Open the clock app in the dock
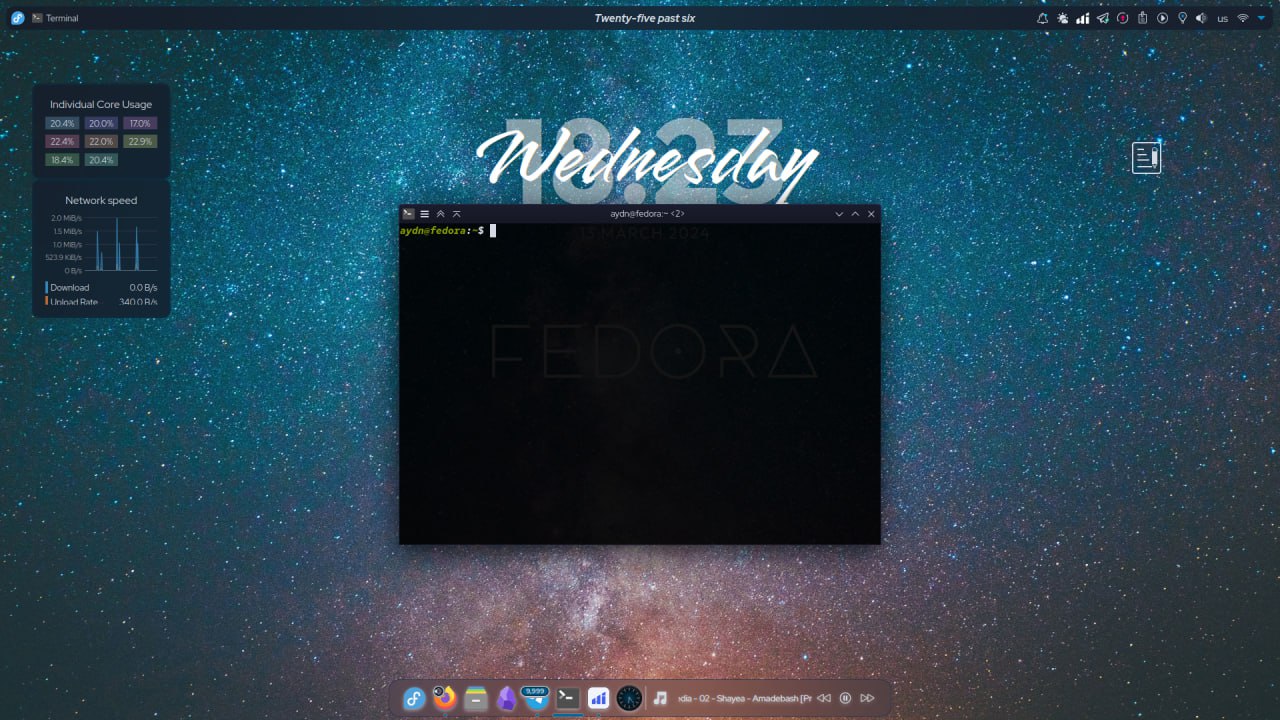Viewport: 1280px width, 720px height. pyautogui.click(x=629, y=698)
